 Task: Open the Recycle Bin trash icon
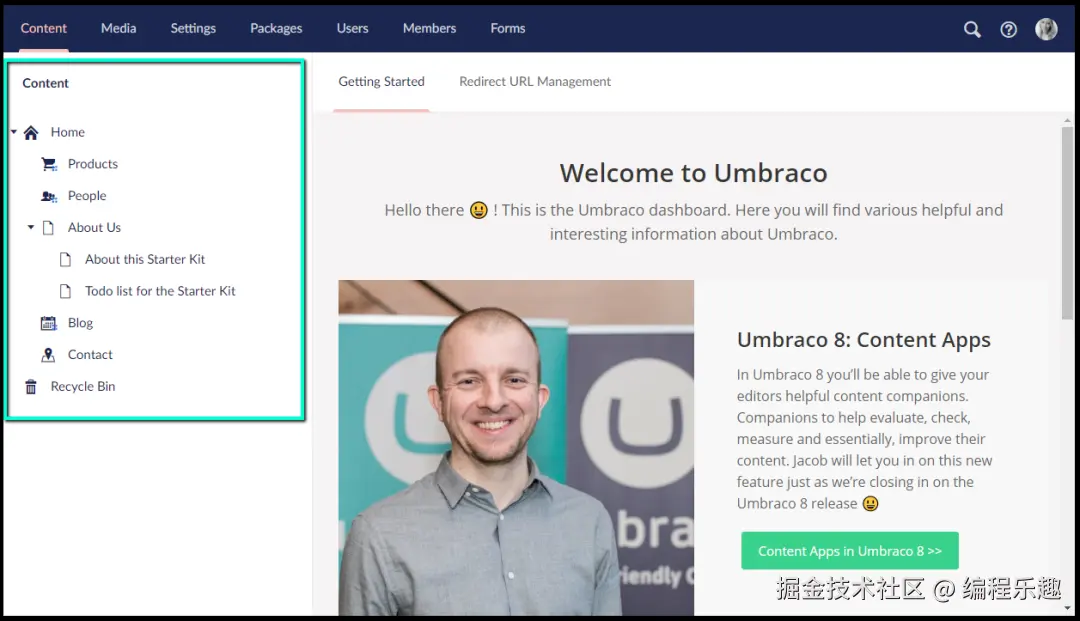(x=31, y=387)
